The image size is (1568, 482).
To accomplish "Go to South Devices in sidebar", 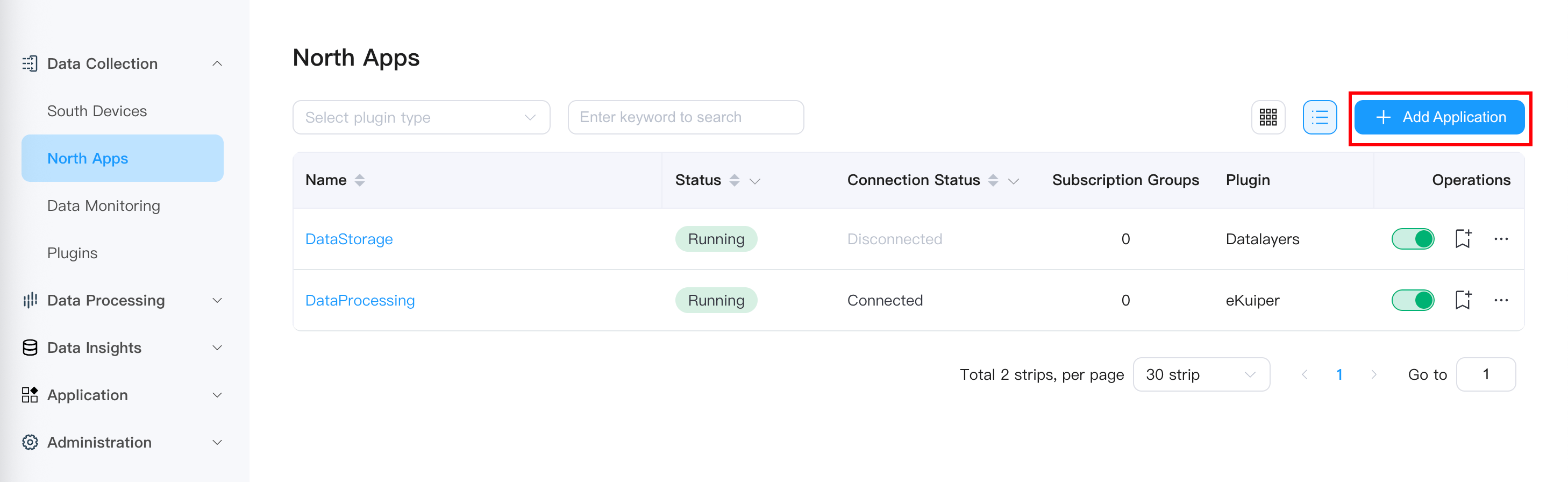I will [x=97, y=111].
